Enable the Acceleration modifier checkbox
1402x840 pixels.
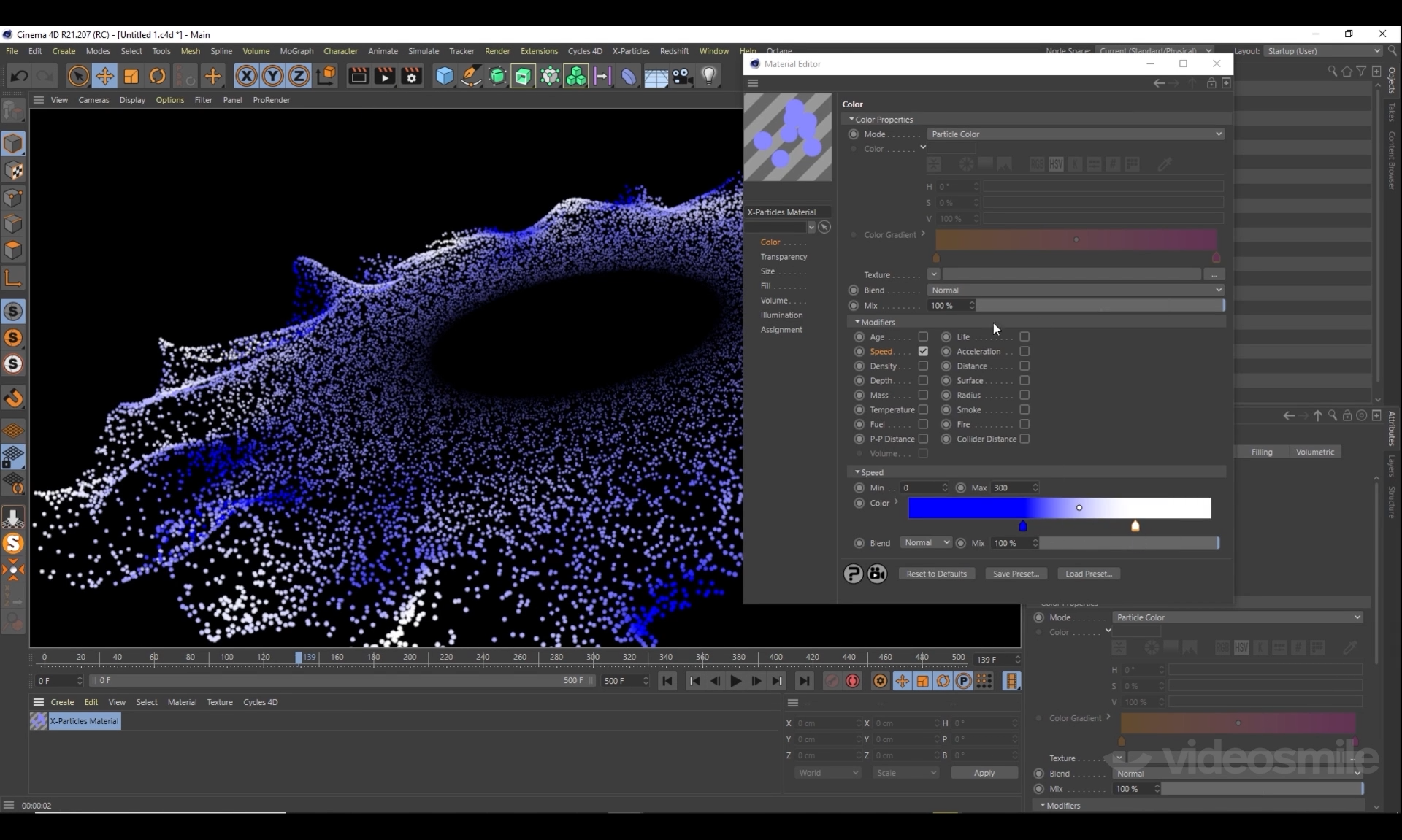click(1024, 352)
